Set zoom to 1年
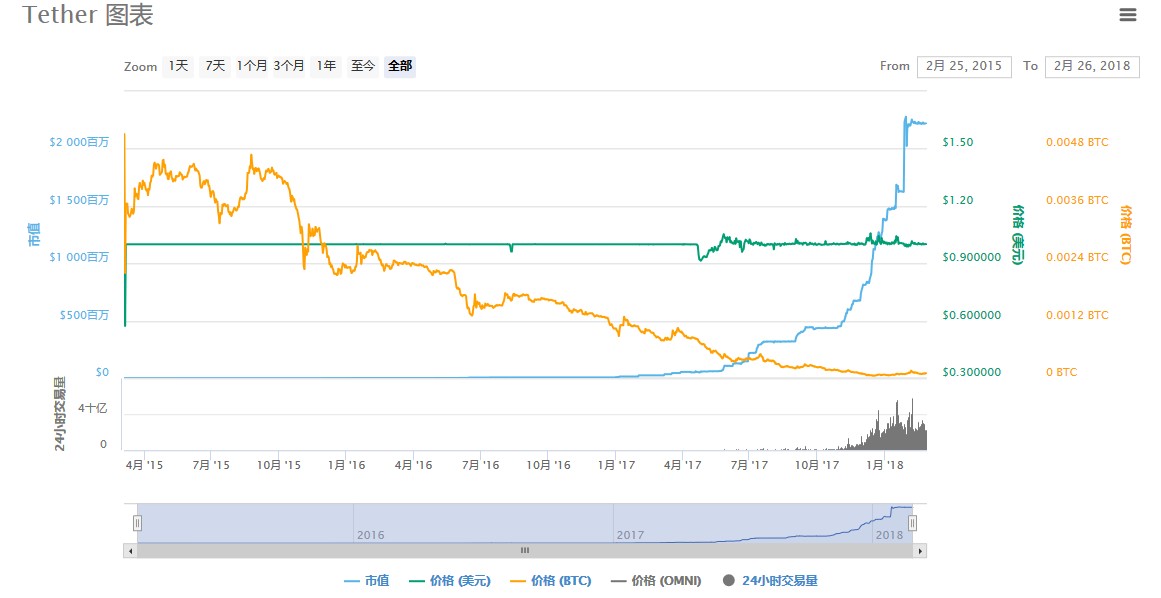1161x598 pixels. click(326, 66)
